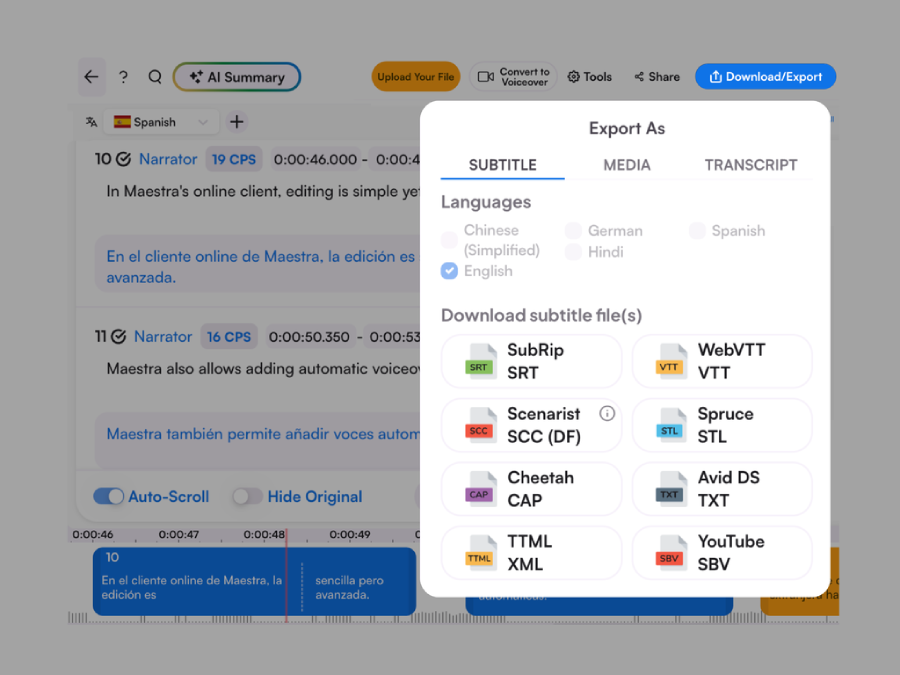900x675 pixels.
Task: Download Cheetah CAP file
Action: tap(531, 489)
